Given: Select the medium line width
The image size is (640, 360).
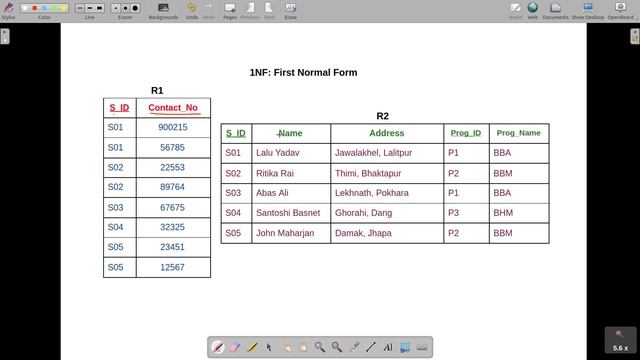Looking at the screenshot, I should (x=90, y=8).
